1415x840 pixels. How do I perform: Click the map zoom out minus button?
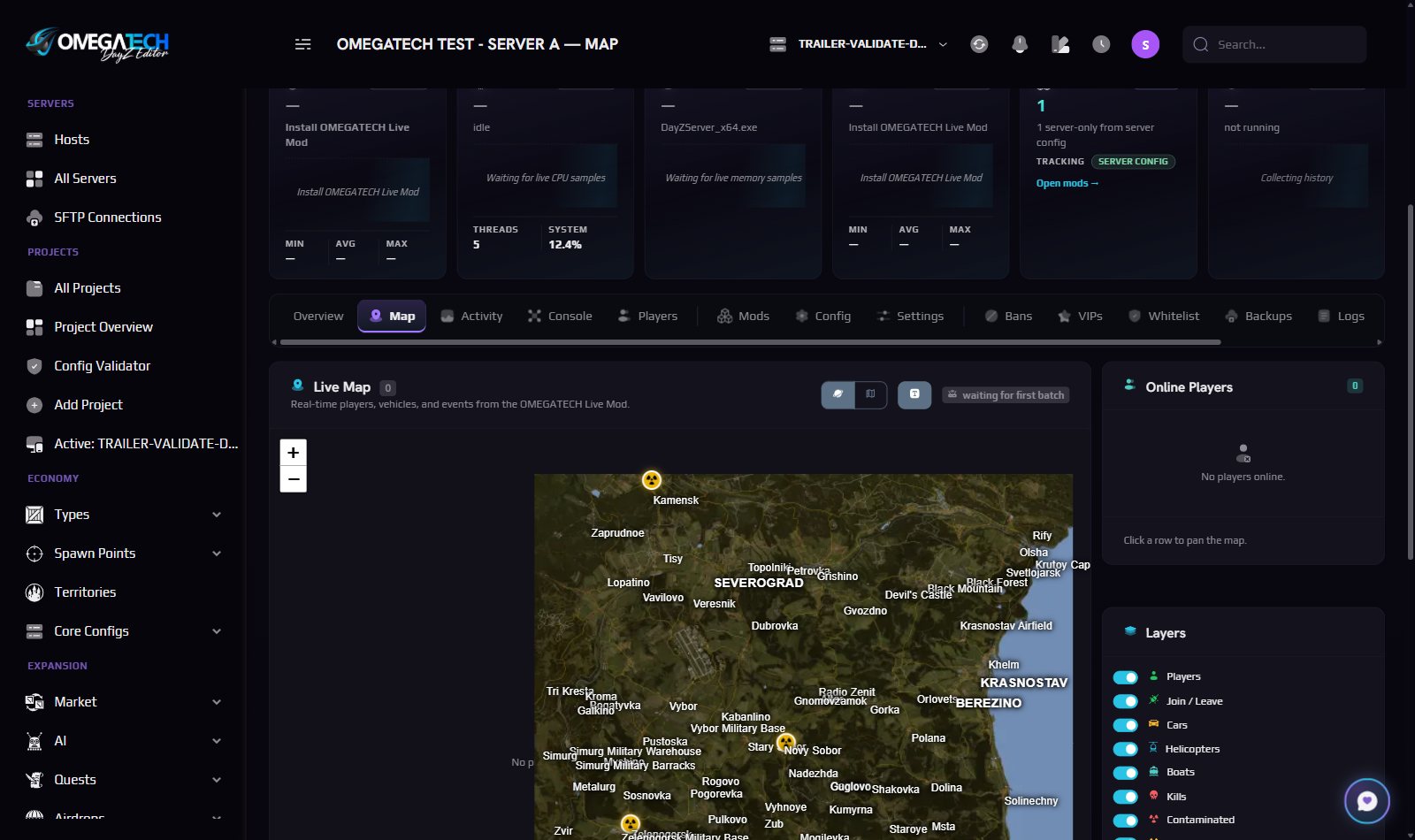pos(294,479)
